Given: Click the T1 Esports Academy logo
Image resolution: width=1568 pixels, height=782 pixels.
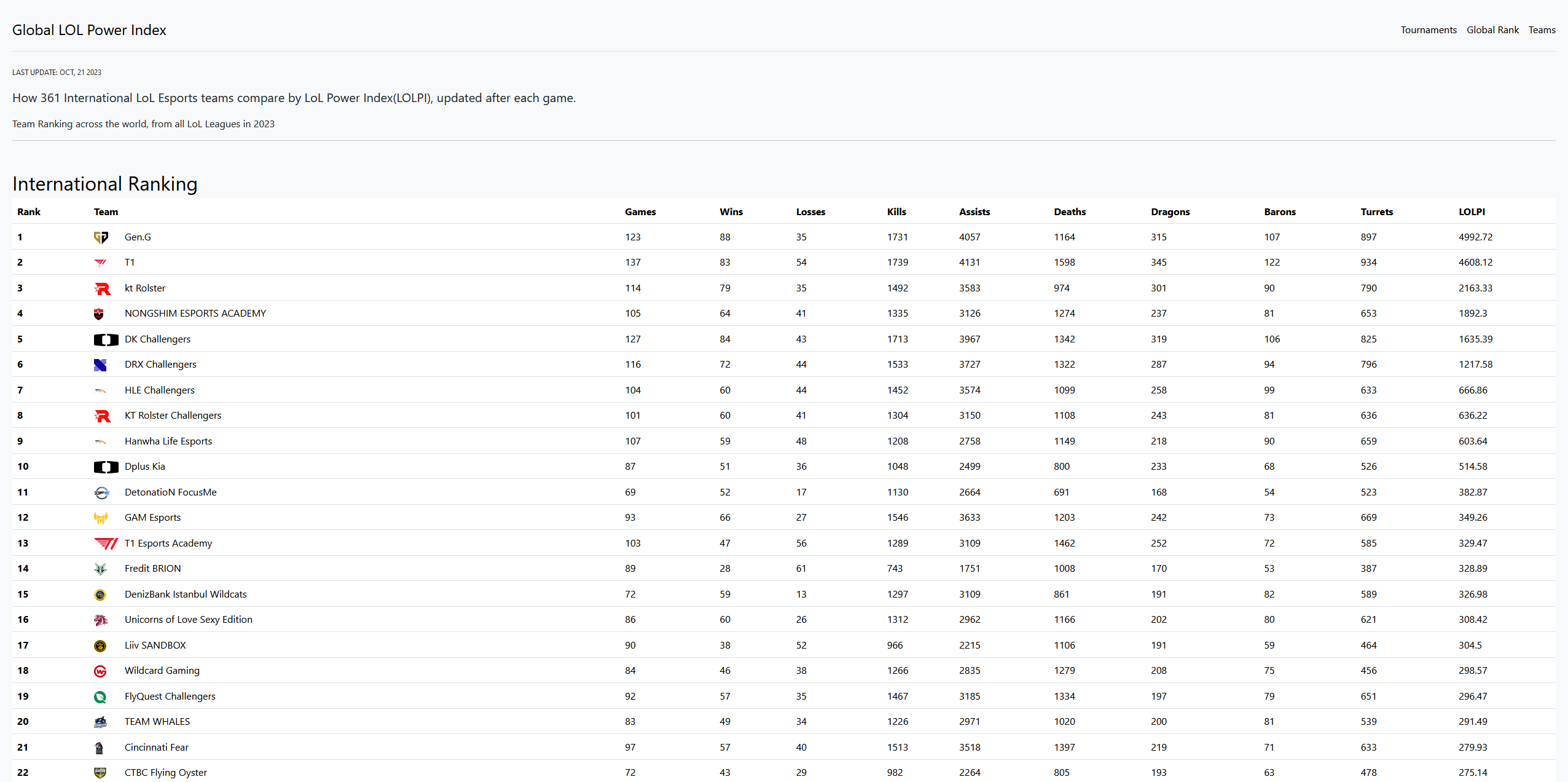Looking at the screenshot, I should (x=105, y=543).
